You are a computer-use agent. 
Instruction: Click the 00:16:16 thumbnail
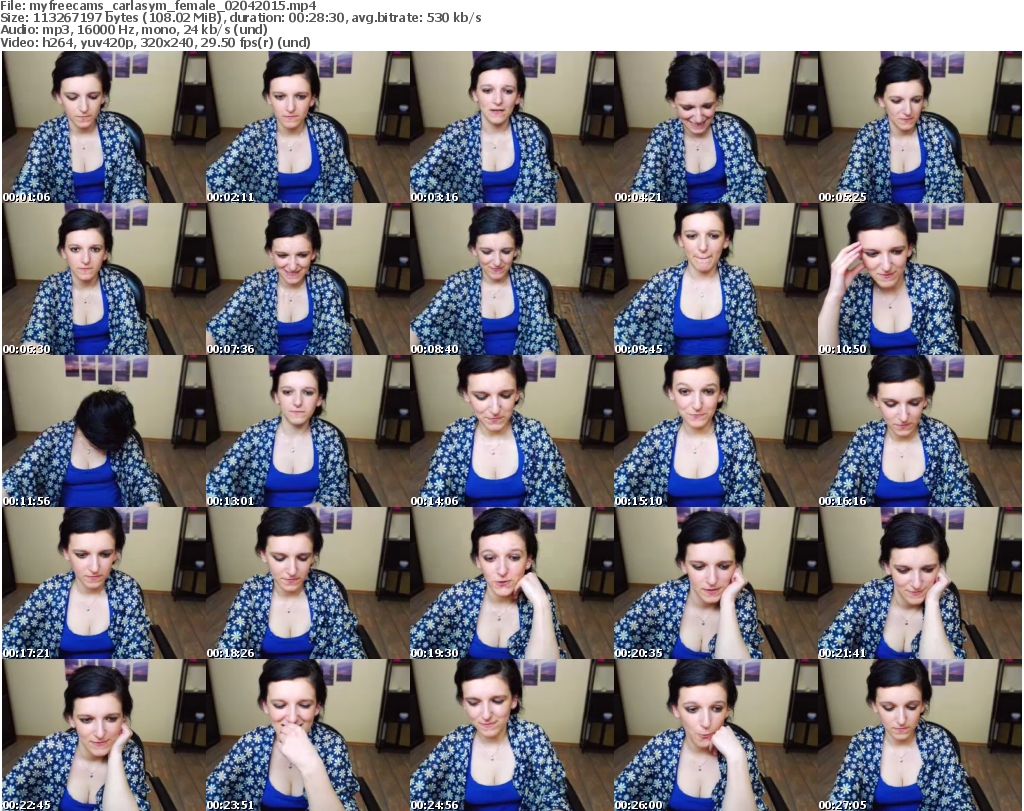[920, 431]
